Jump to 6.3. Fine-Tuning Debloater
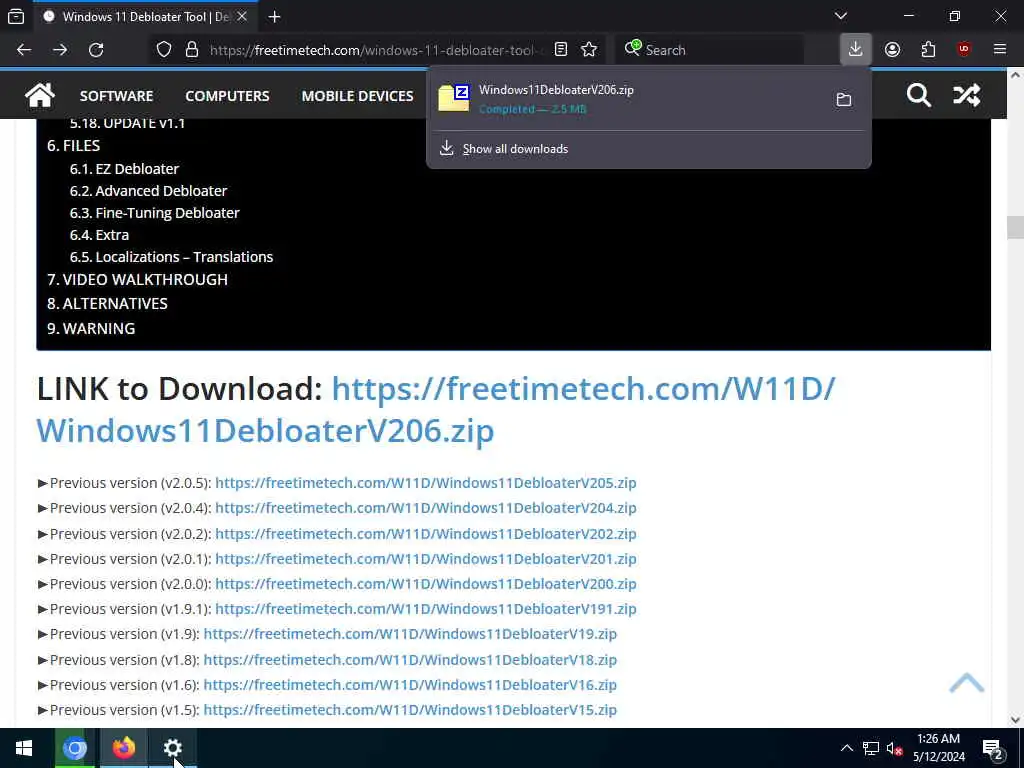 click(154, 213)
